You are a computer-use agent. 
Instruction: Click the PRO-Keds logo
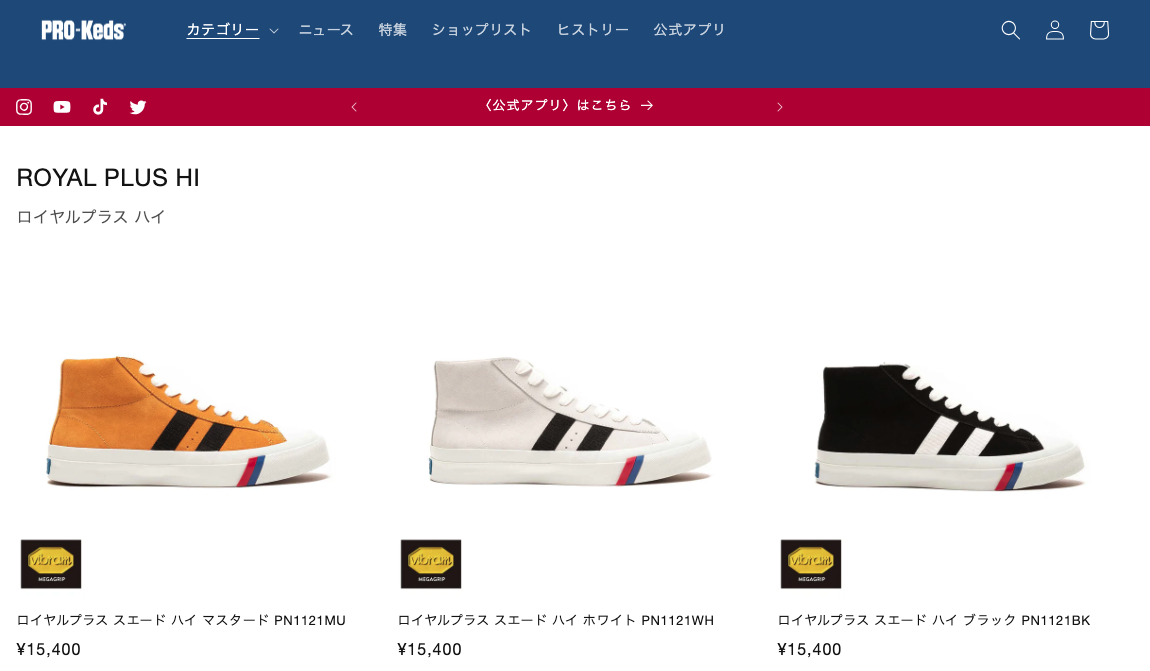(83, 30)
